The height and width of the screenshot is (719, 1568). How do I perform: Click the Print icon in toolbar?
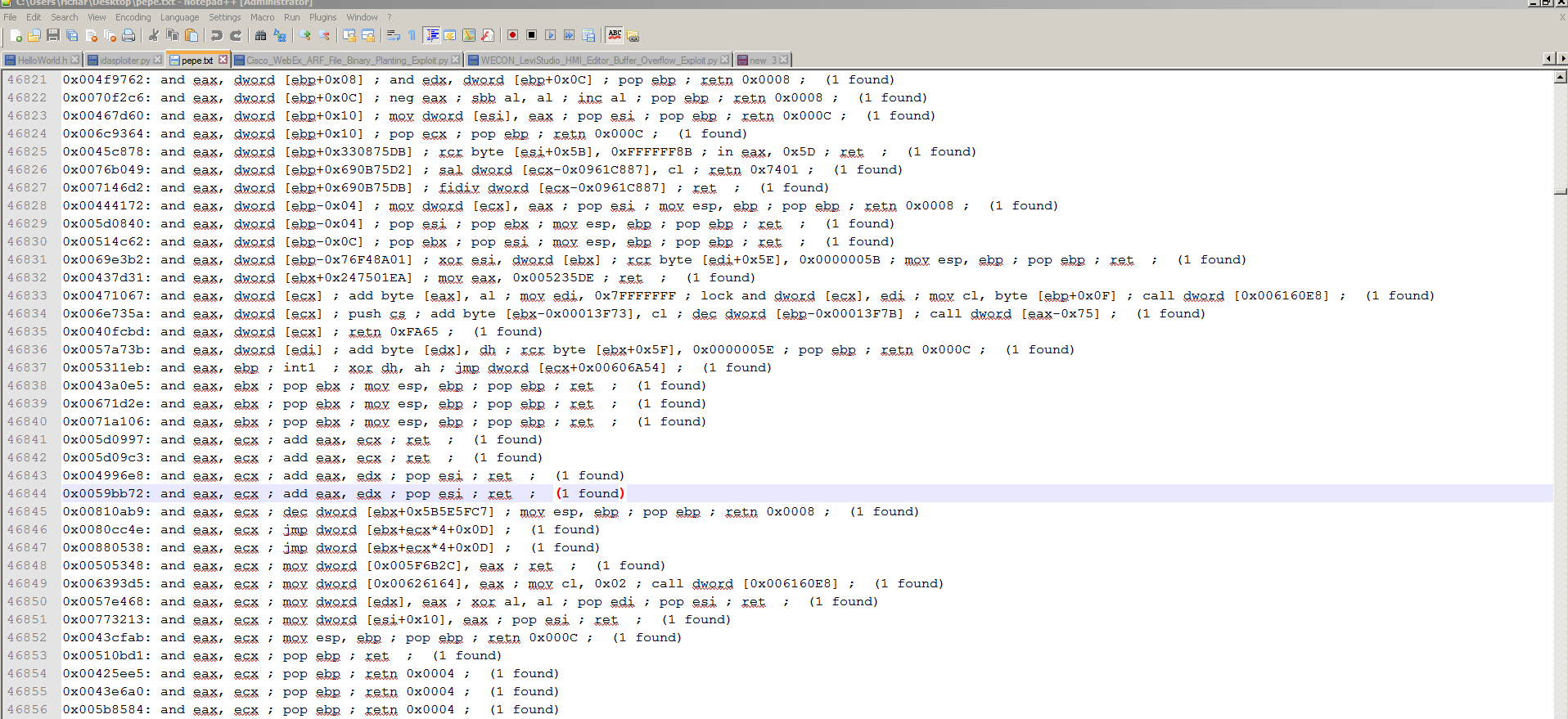tap(128, 35)
